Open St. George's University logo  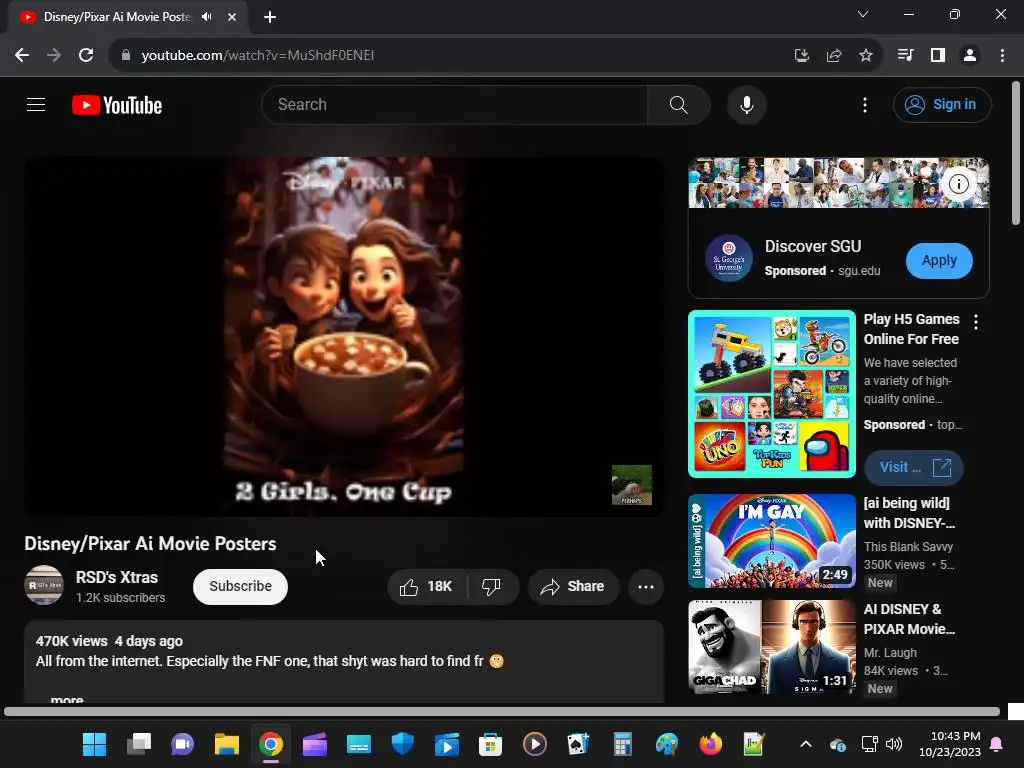tap(729, 258)
